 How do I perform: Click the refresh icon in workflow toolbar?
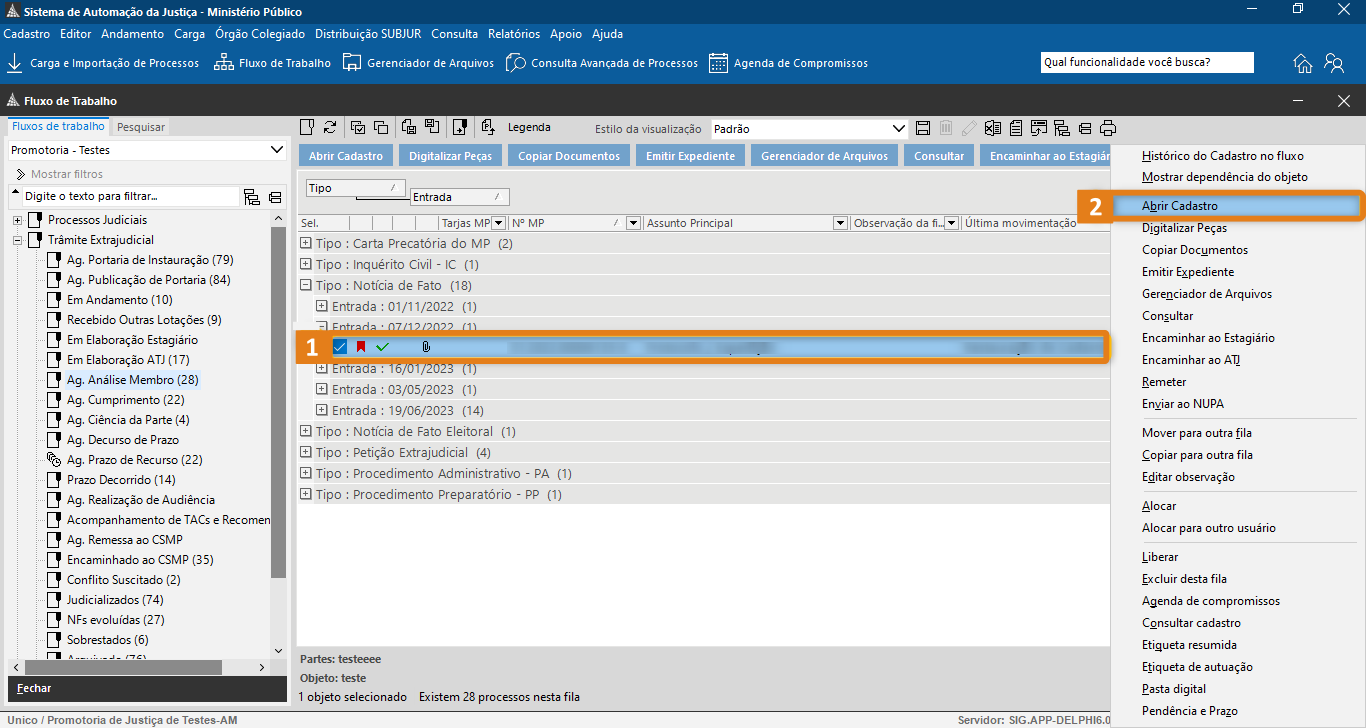[x=330, y=127]
